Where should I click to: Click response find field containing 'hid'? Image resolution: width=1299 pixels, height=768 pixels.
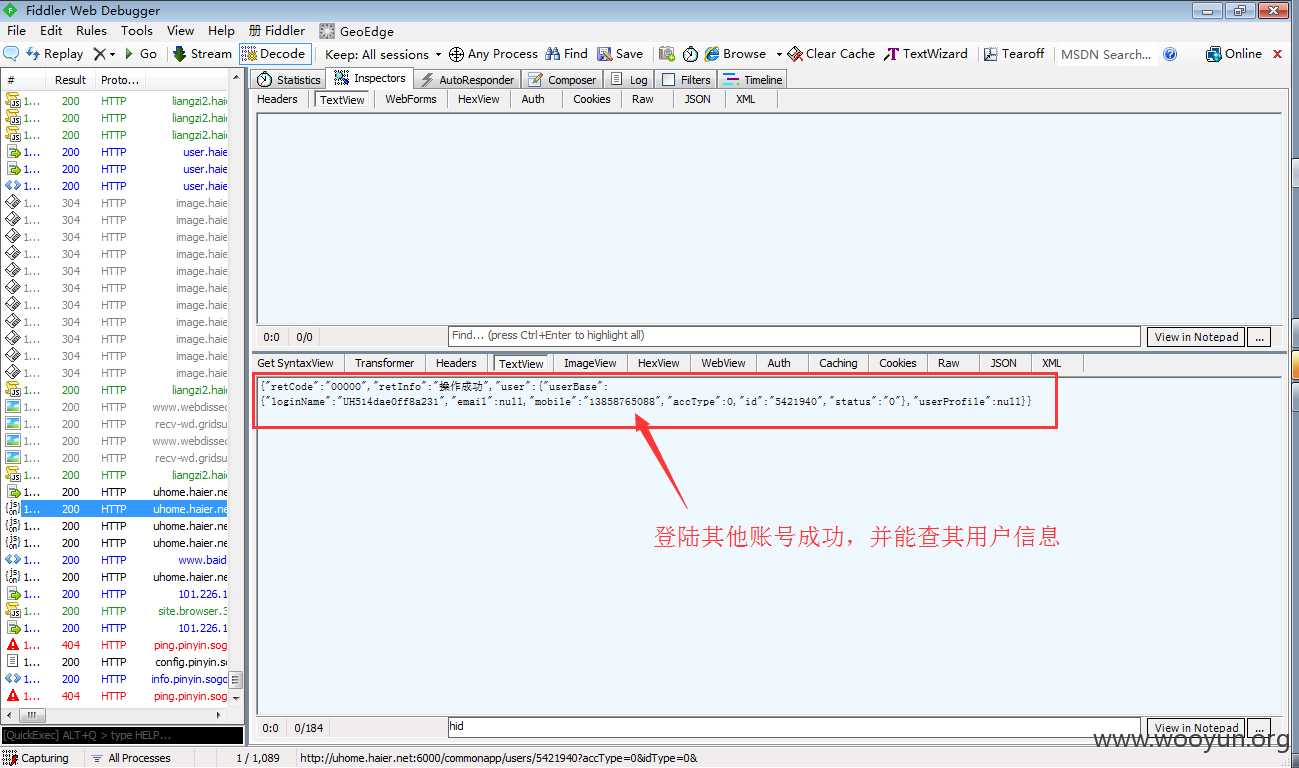tap(794, 727)
